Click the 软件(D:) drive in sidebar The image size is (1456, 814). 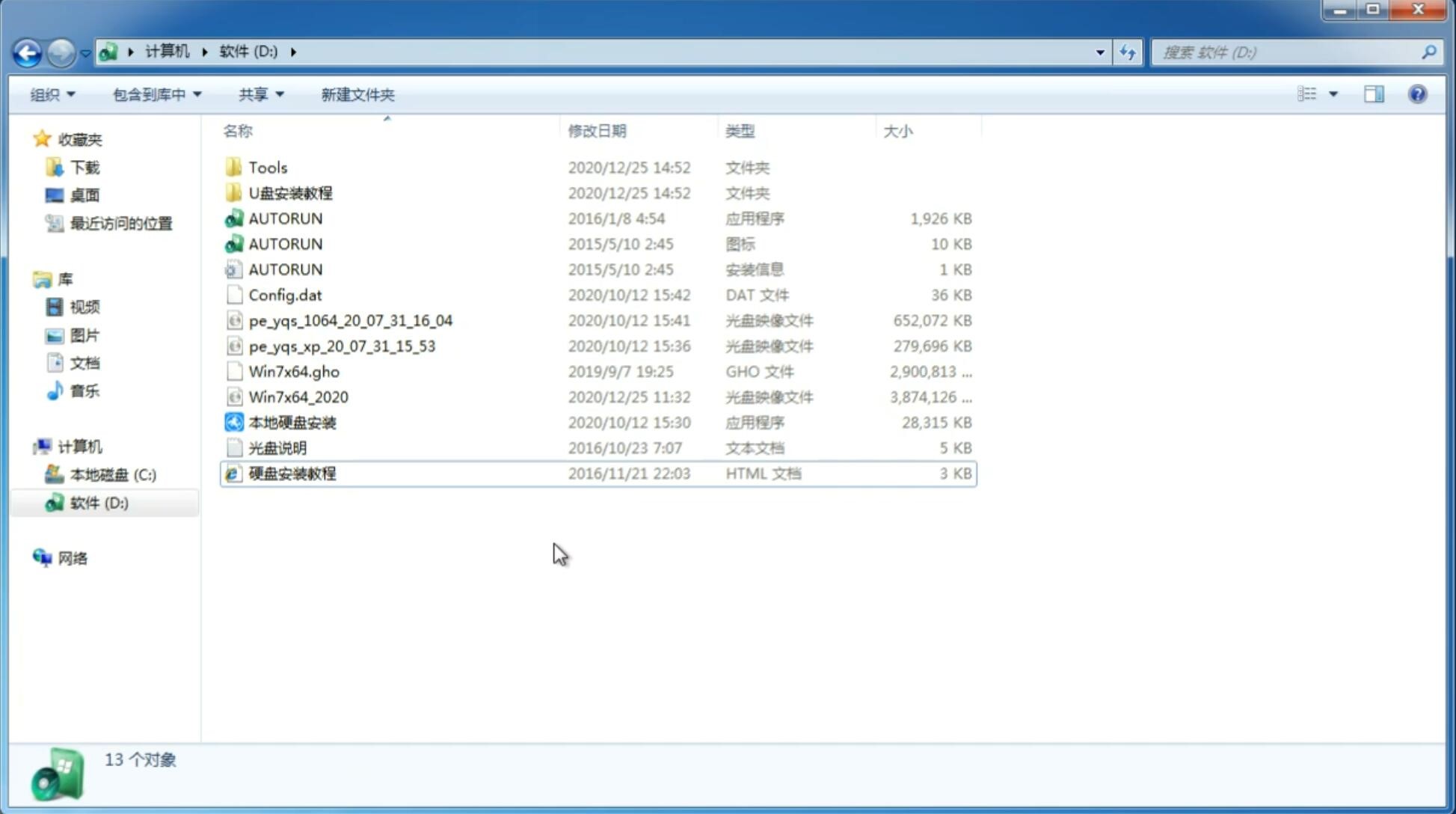(98, 503)
